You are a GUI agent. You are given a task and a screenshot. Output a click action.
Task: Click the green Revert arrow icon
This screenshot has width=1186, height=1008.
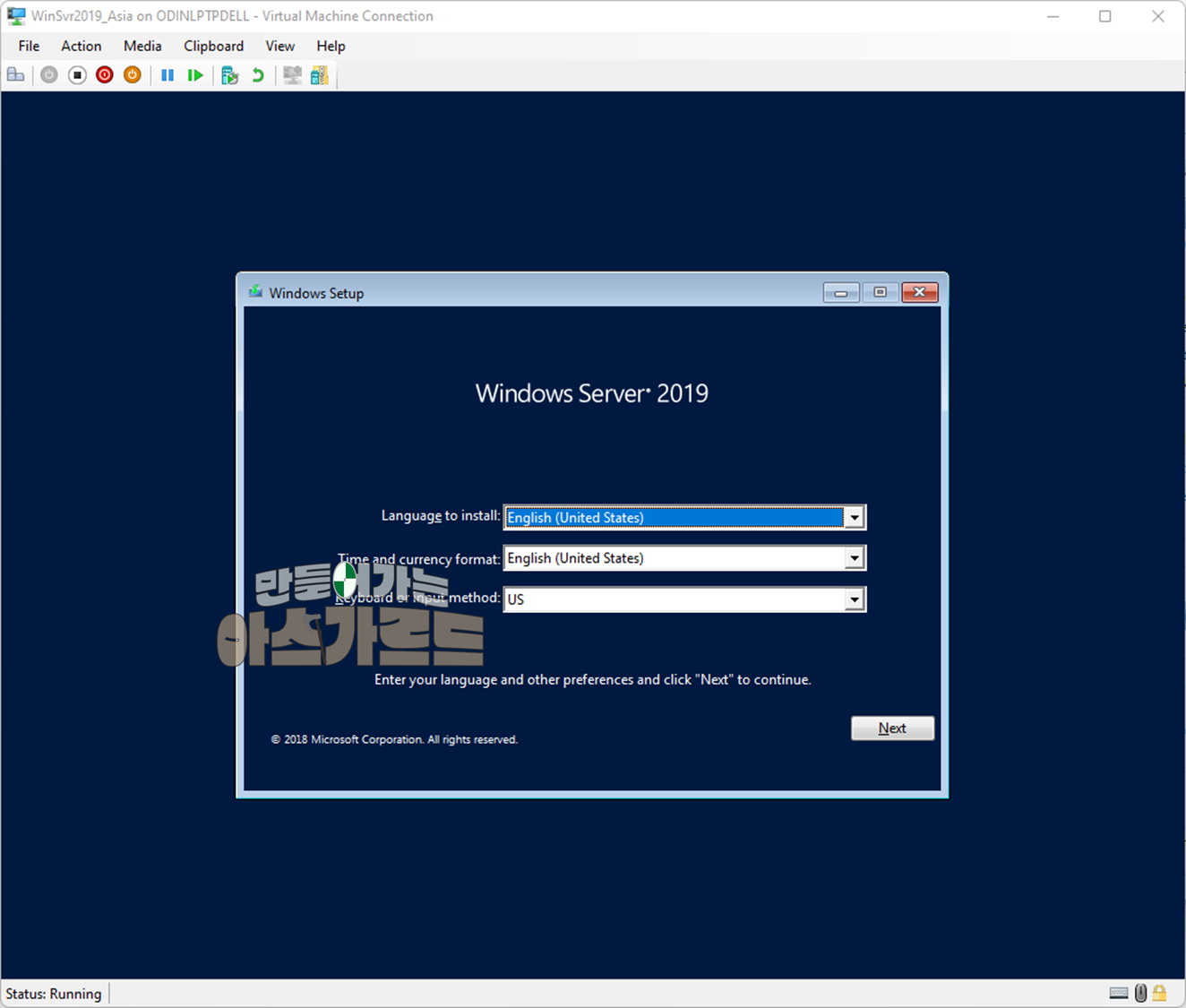pos(258,75)
